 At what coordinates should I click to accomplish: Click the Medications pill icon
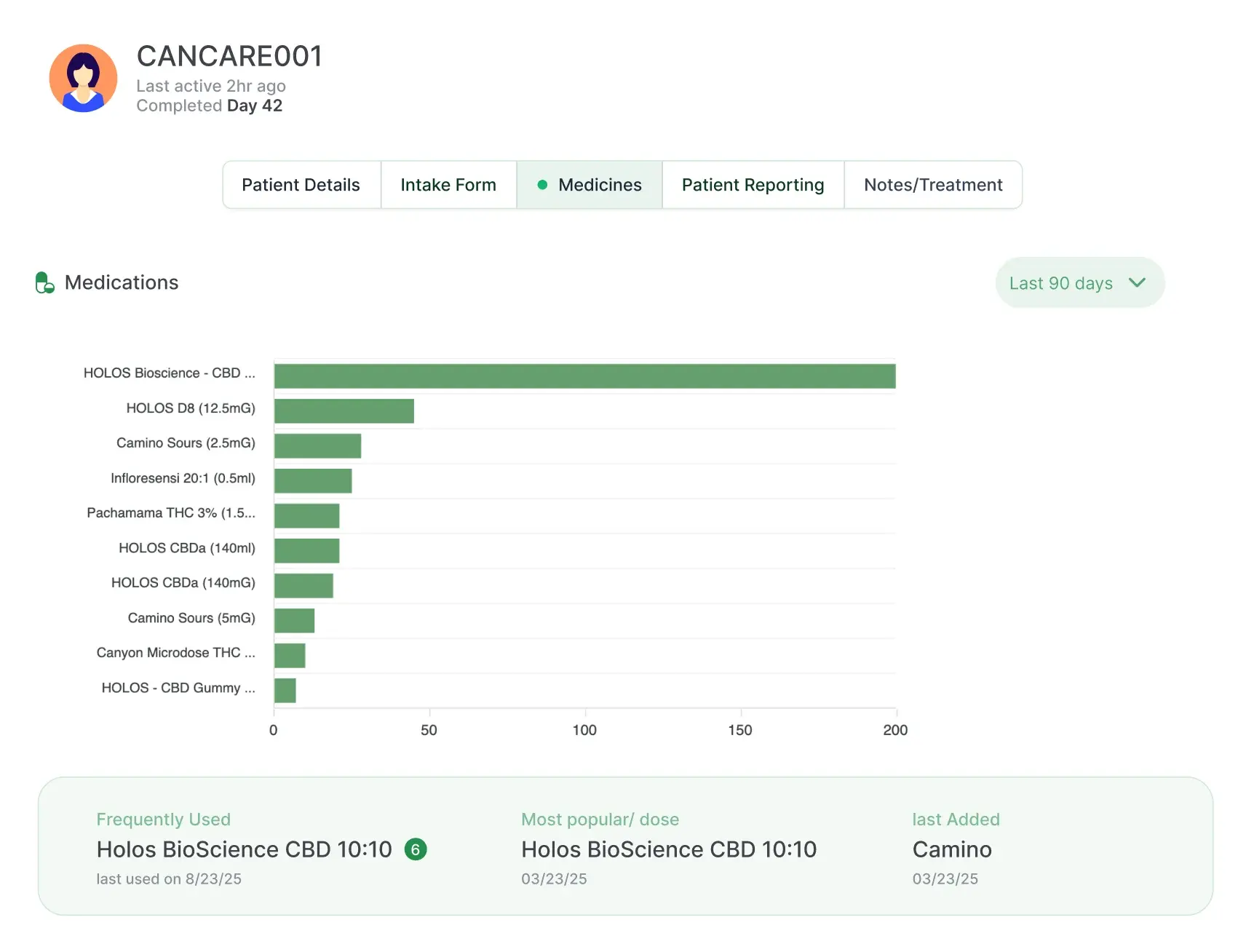[44, 282]
